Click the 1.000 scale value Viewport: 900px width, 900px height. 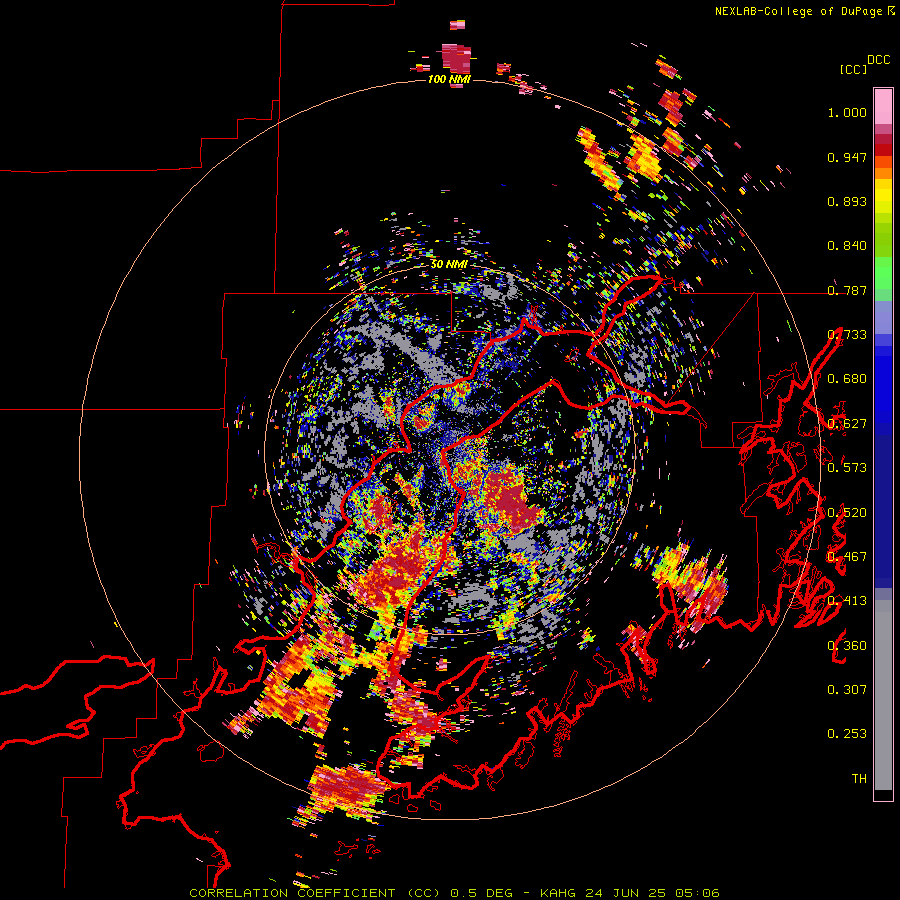coord(847,112)
